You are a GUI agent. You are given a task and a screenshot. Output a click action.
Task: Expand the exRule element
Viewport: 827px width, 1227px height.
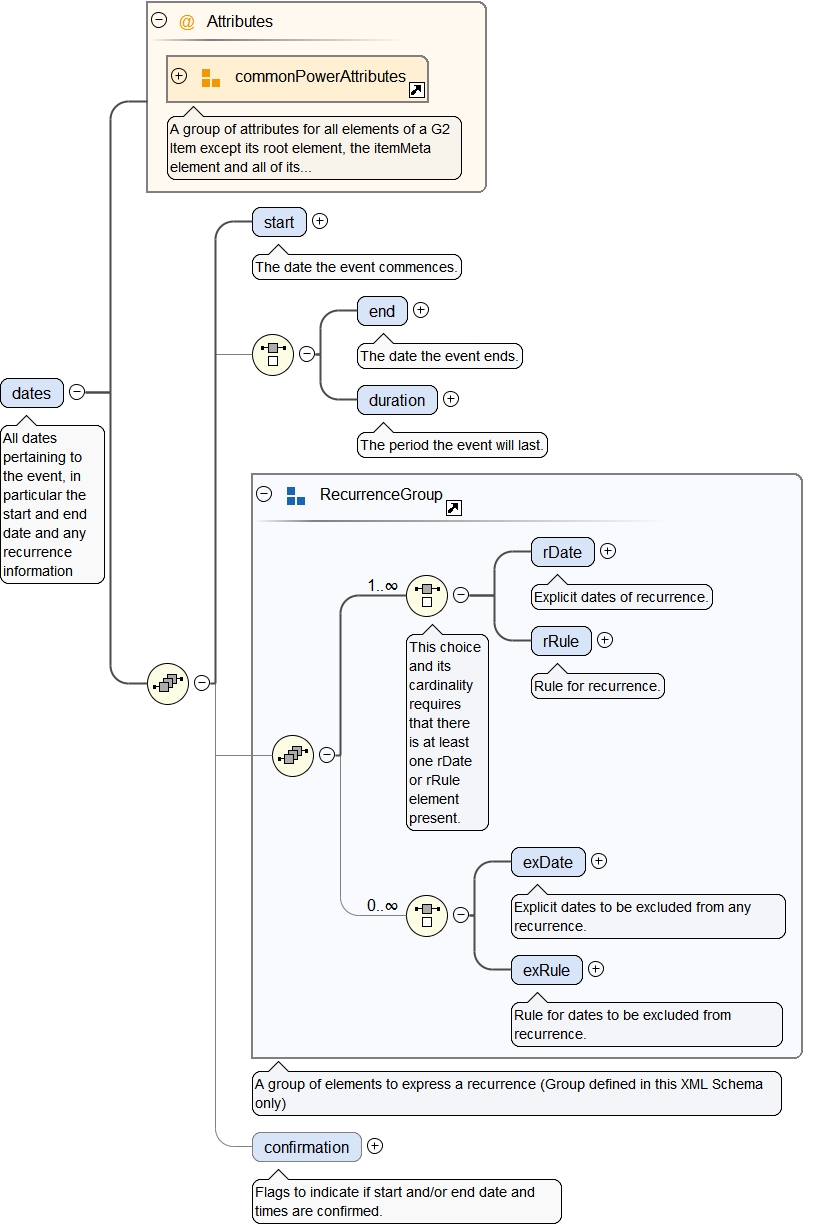596,969
